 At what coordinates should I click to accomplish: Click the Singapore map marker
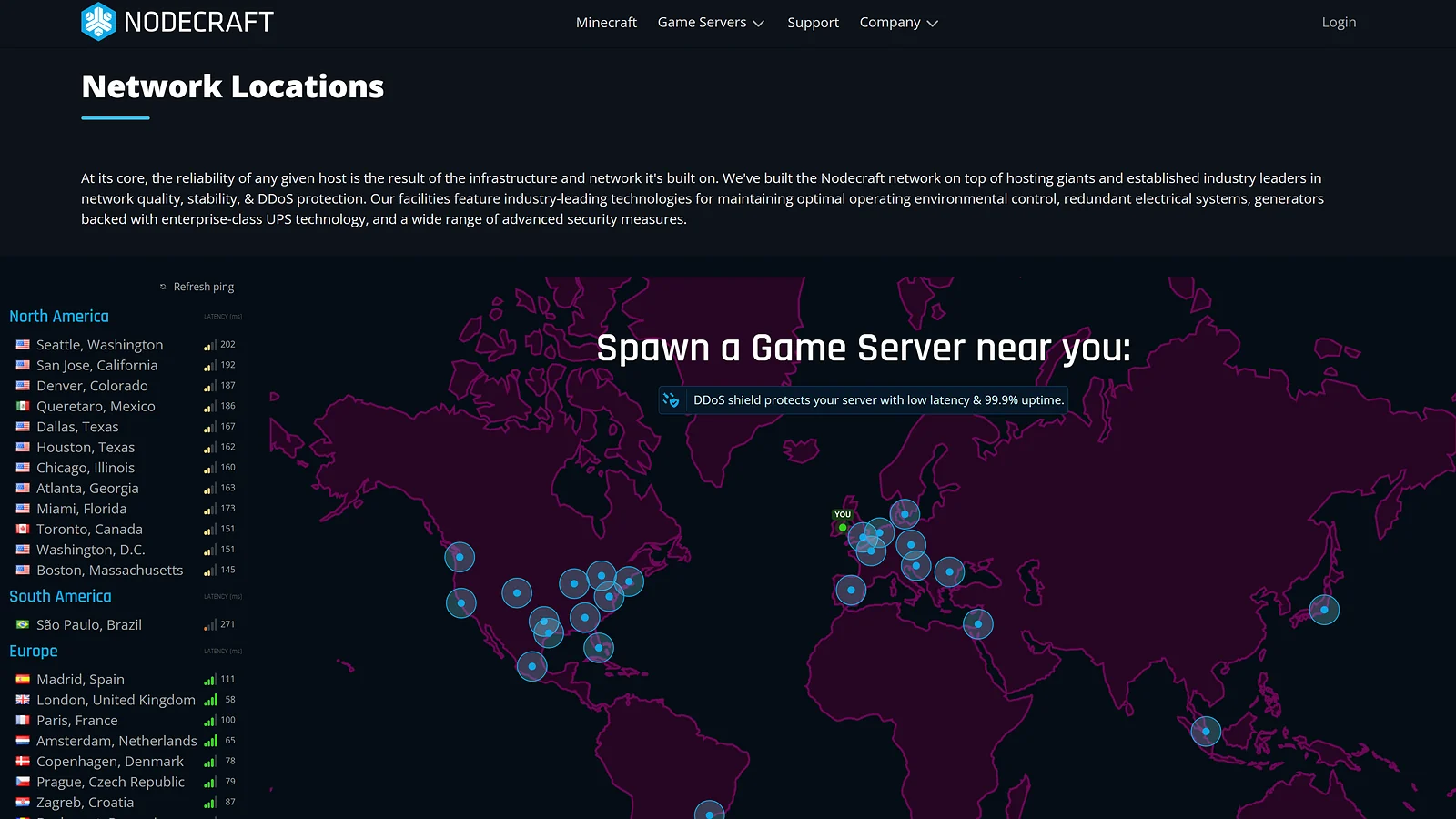1206,731
